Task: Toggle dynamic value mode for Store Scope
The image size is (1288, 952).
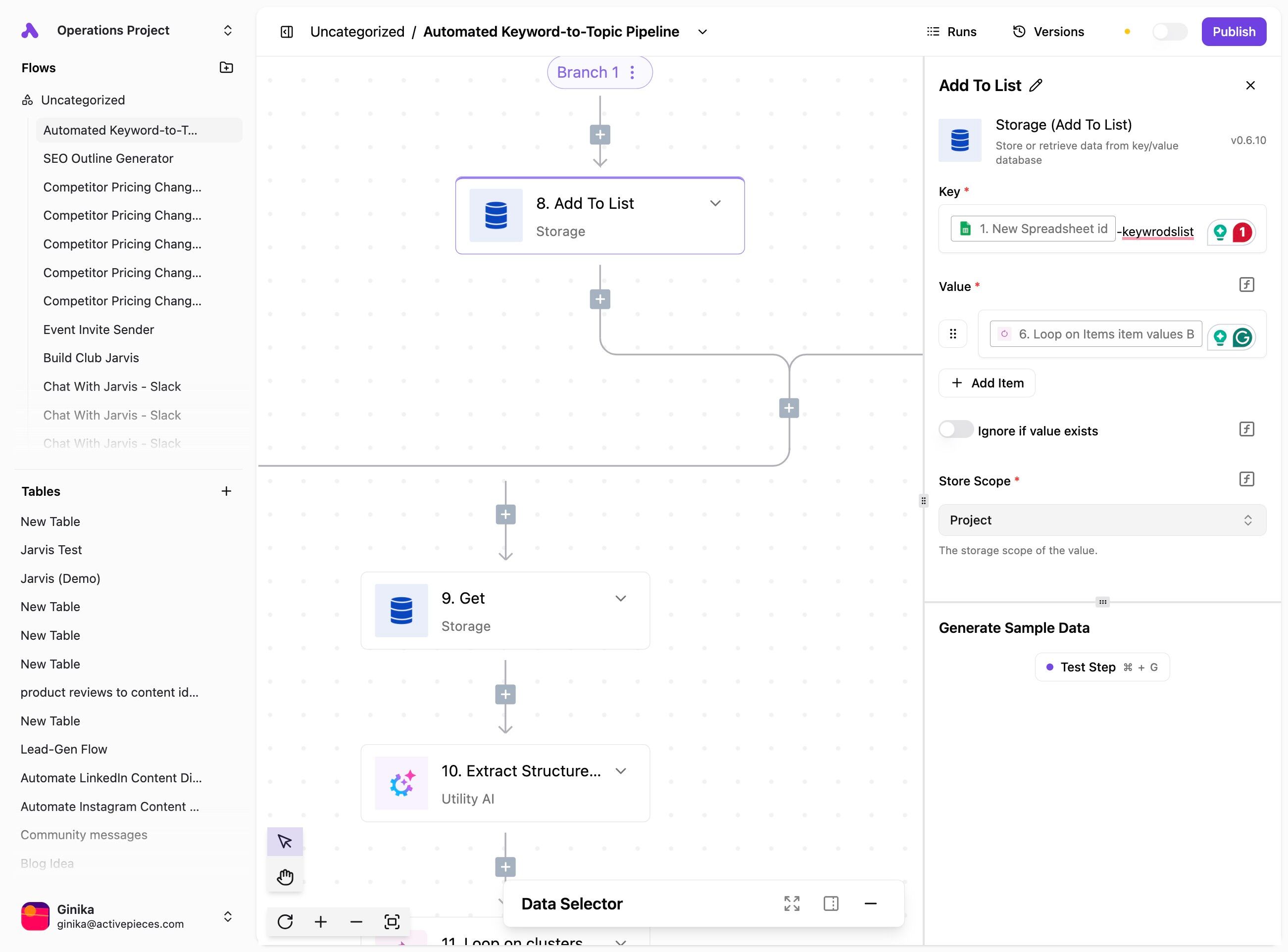Action: pyautogui.click(x=1246, y=479)
